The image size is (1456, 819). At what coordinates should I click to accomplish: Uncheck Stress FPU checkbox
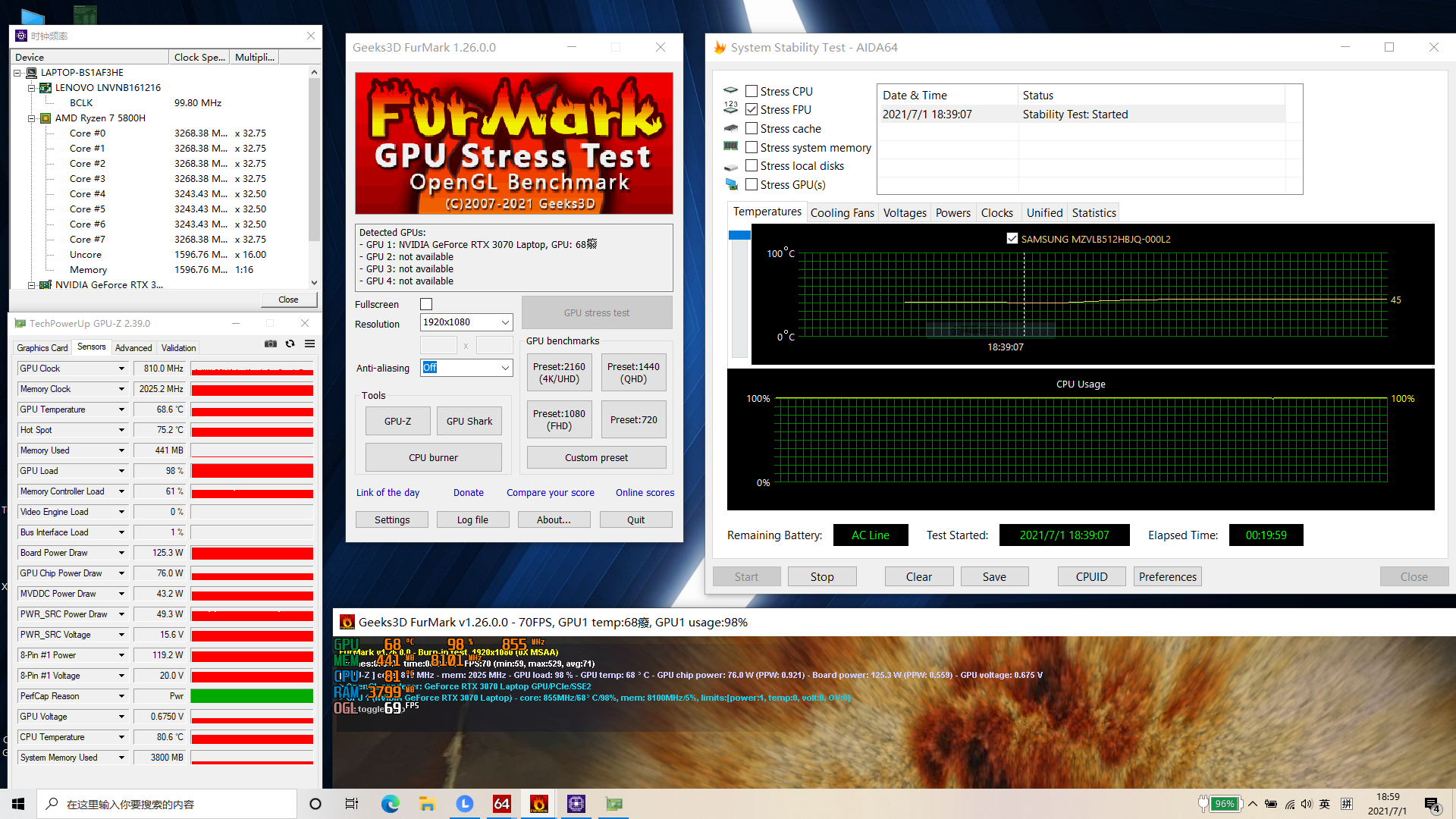(x=752, y=109)
